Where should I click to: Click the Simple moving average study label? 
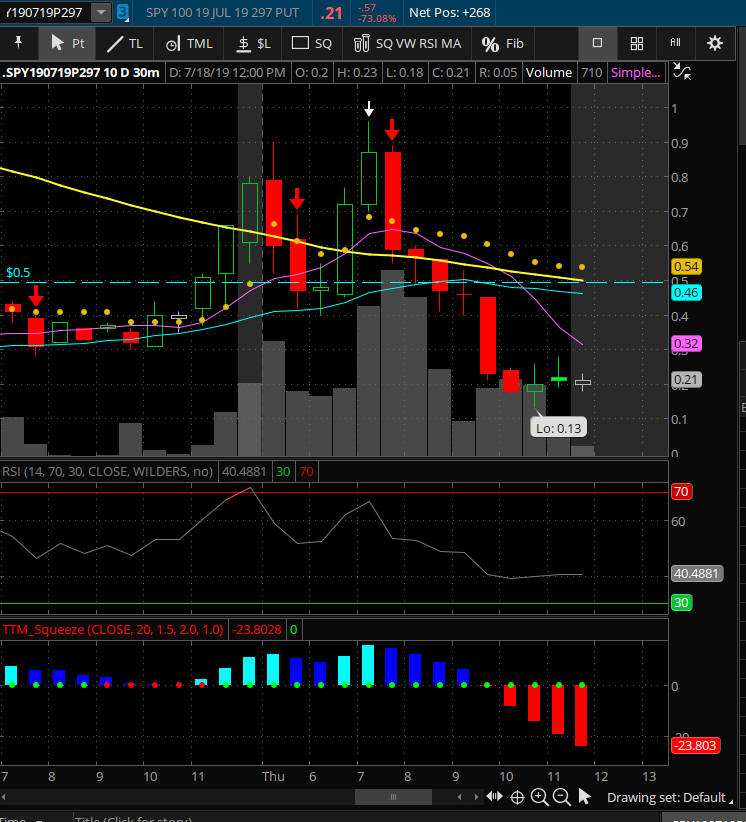click(x=635, y=72)
